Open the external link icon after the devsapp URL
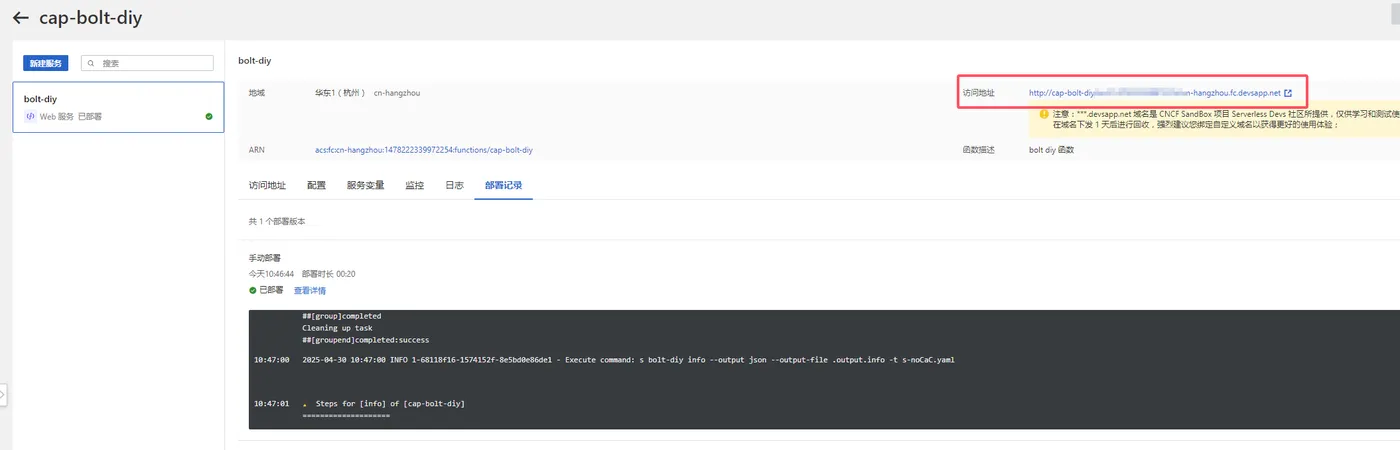 click(1288, 93)
